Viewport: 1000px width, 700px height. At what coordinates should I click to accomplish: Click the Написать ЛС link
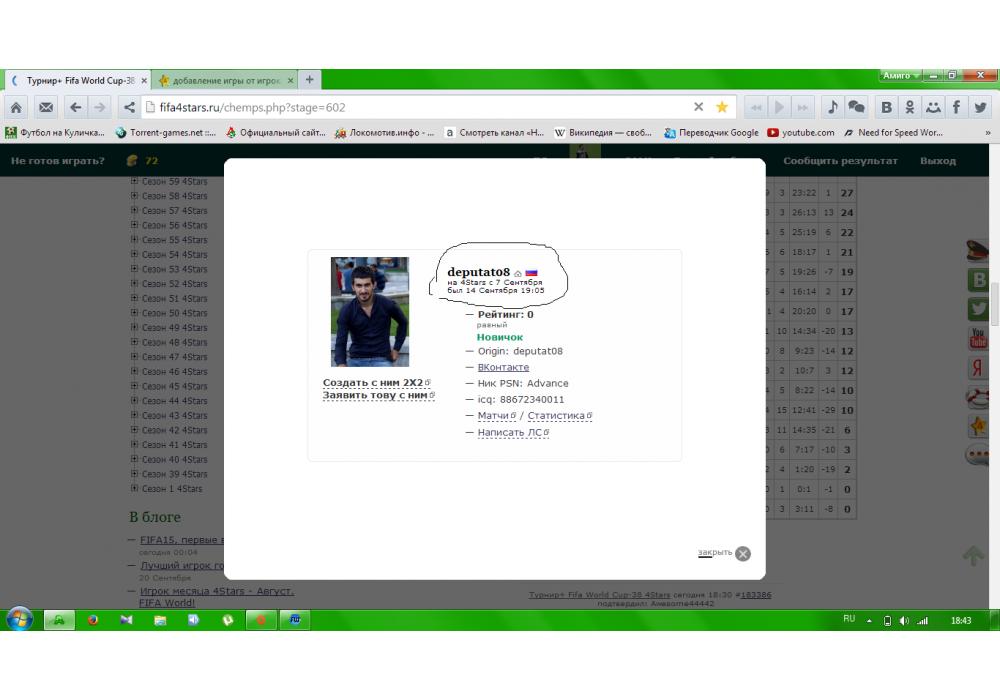tap(510, 432)
